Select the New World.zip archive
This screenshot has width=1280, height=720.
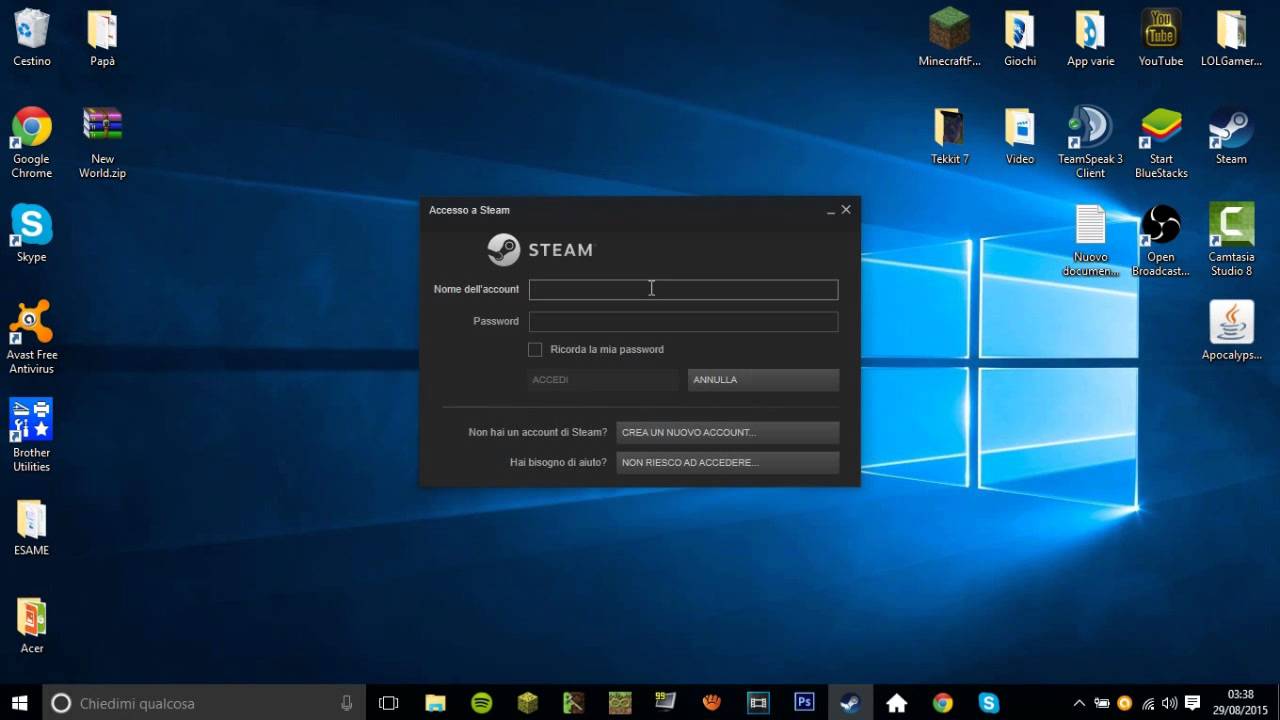102,143
